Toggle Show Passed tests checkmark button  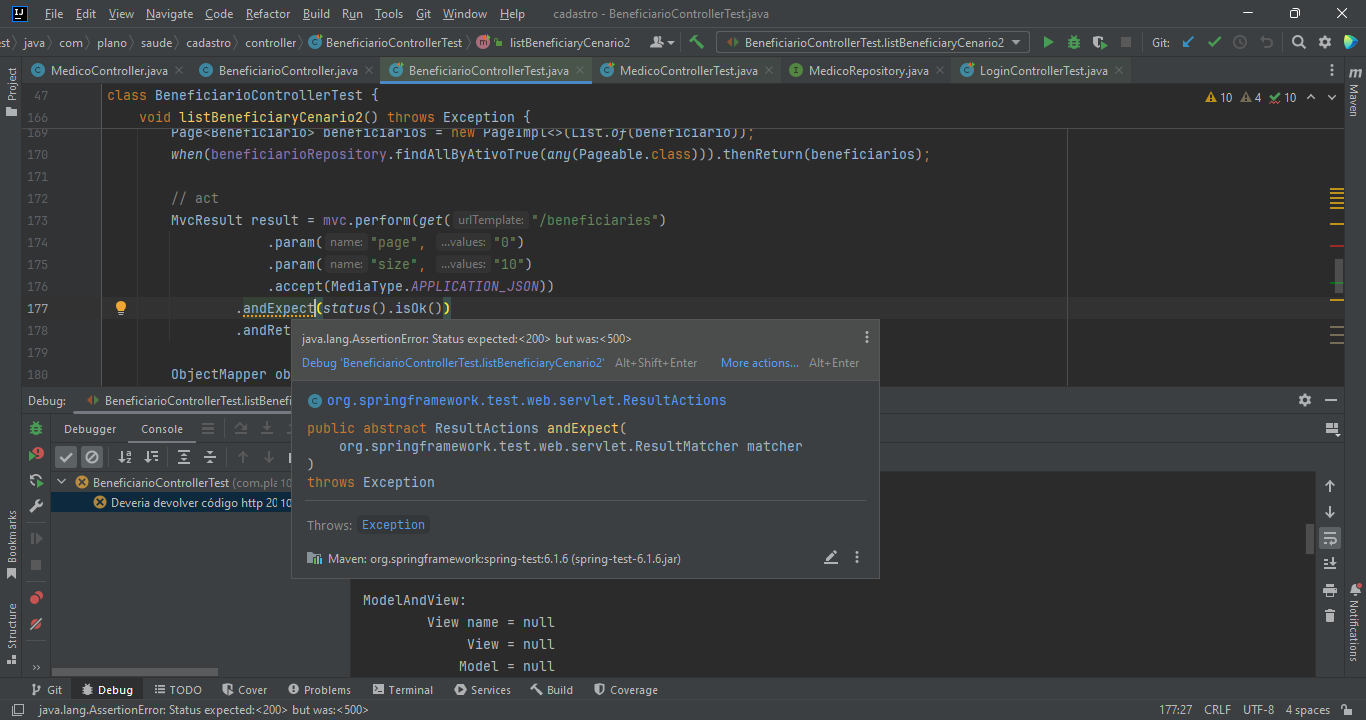66,457
